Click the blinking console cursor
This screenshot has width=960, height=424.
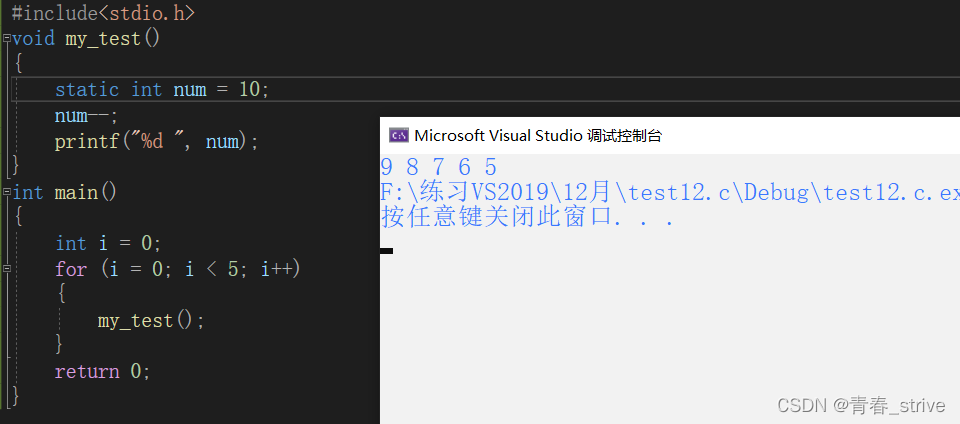coord(386,251)
